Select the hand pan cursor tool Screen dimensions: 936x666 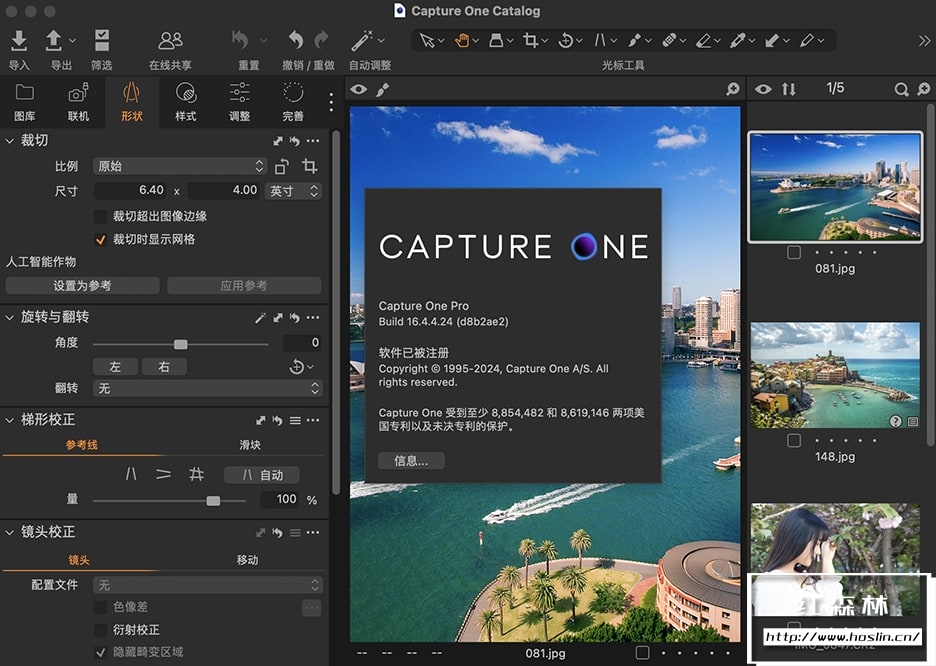462,40
